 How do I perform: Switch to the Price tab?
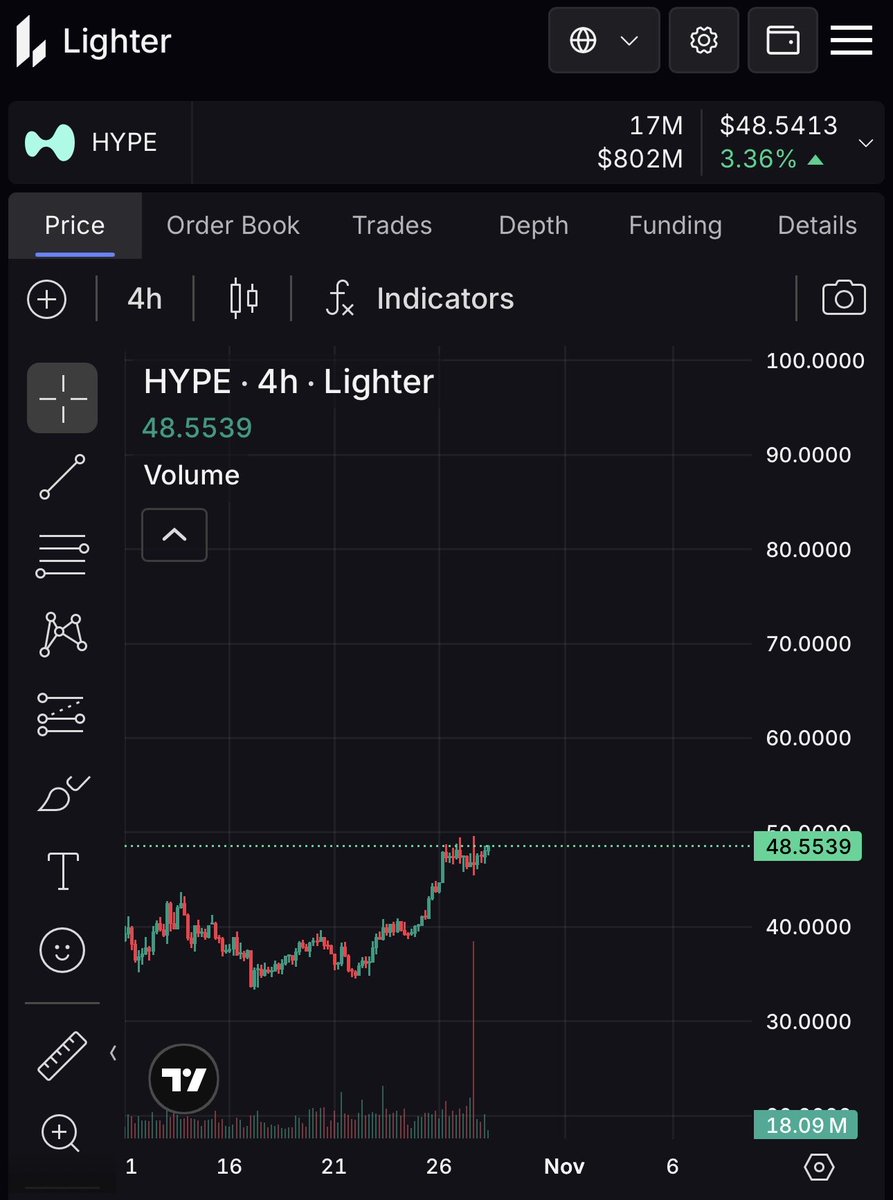click(x=75, y=226)
